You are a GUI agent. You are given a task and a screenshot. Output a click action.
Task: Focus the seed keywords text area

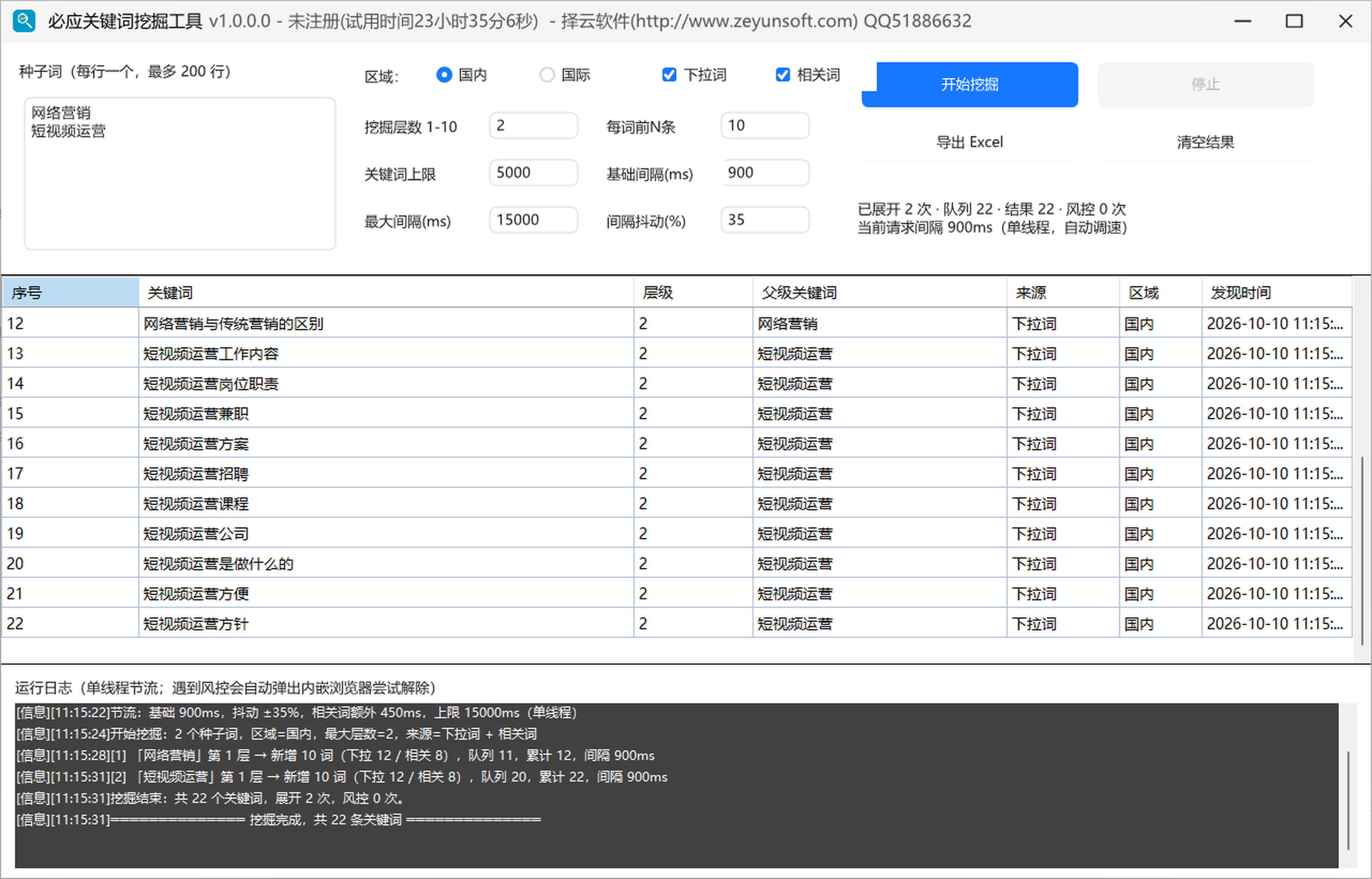coord(180,174)
